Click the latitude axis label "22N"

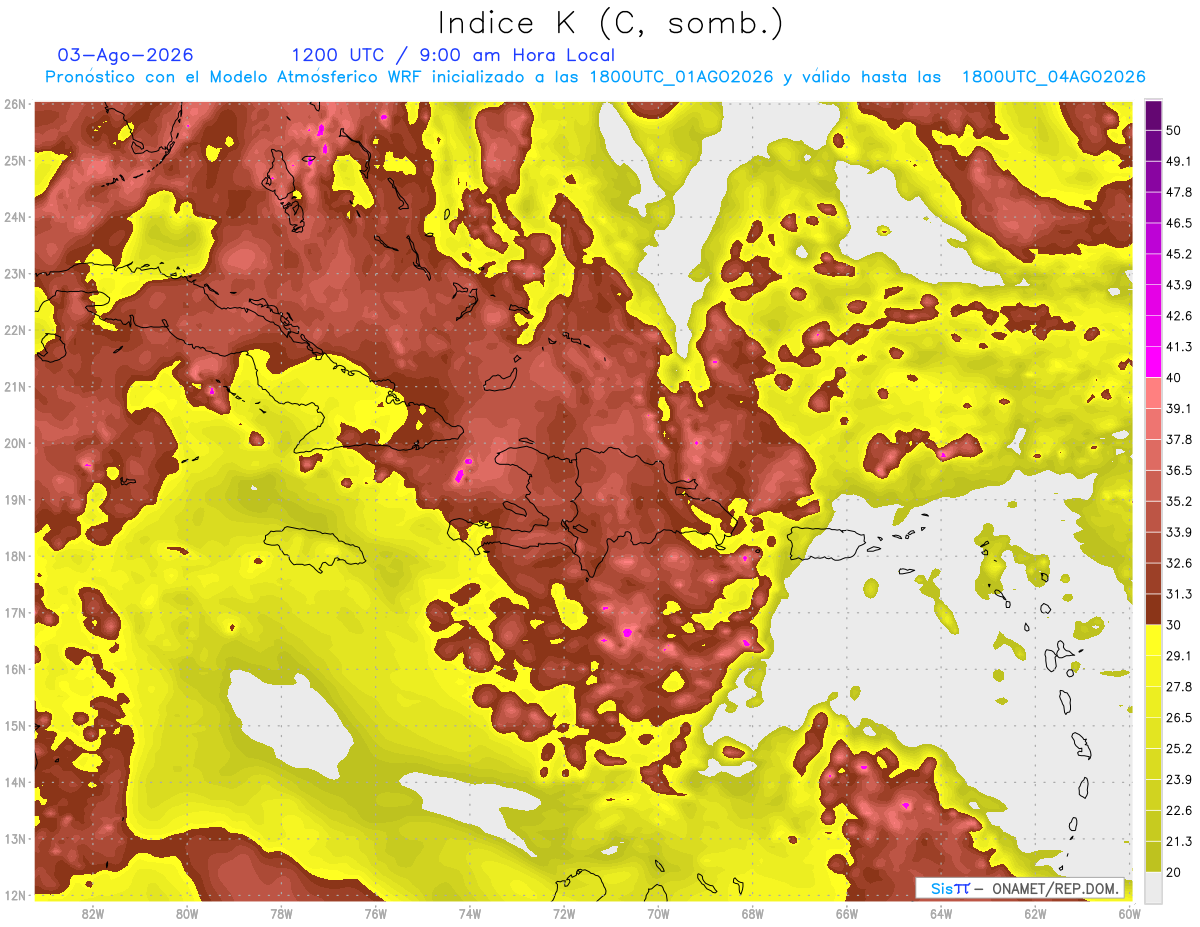[15, 330]
